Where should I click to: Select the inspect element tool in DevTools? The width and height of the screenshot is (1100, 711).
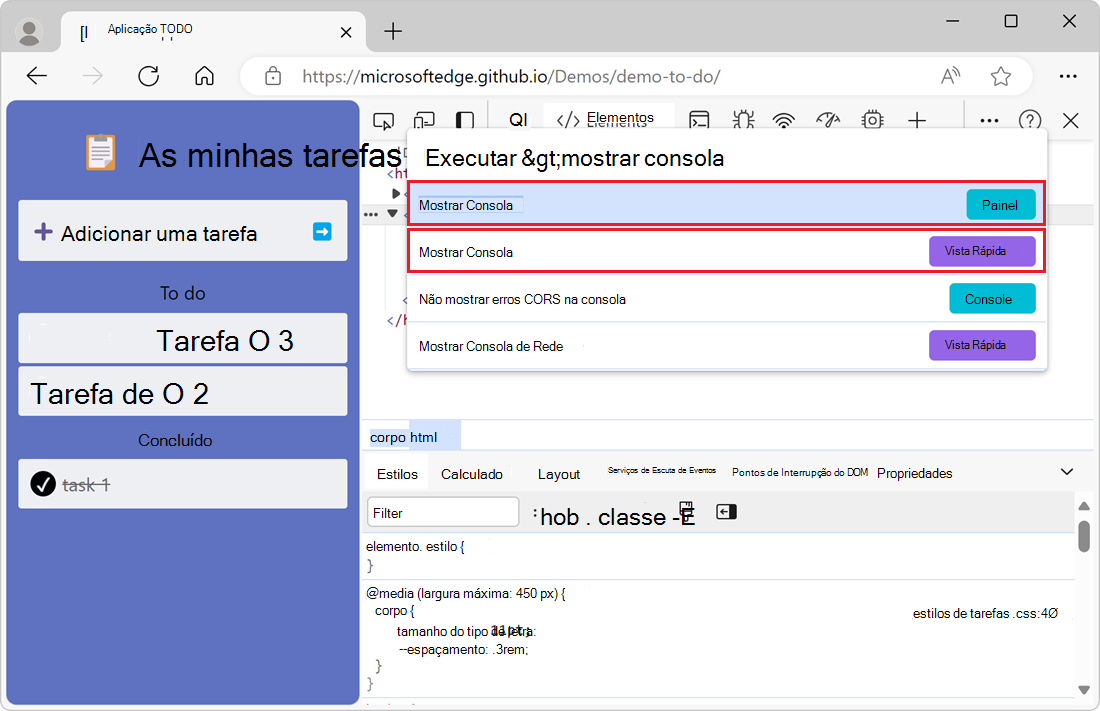pyautogui.click(x=383, y=120)
